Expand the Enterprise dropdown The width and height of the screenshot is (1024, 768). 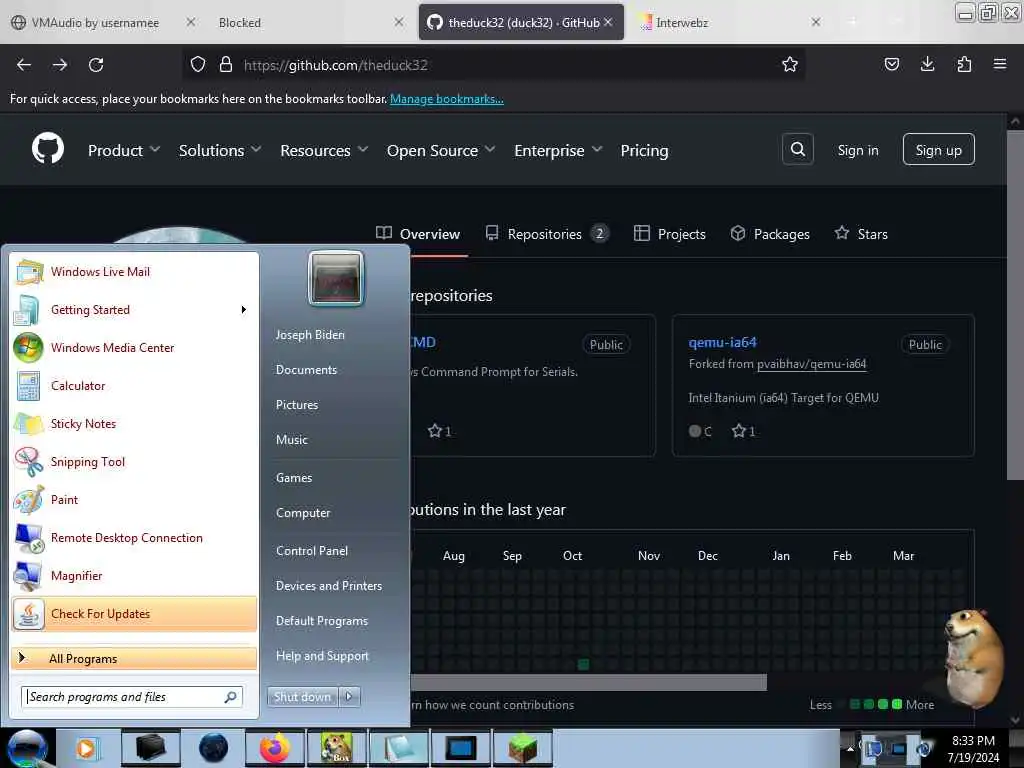(x=558, y=150)
